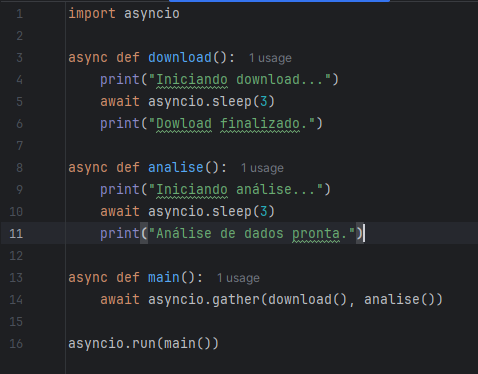Click the 'main' function name on line 13
This screenshot has height=374, width=478.
pyautogui.click(x=164, y=277)
